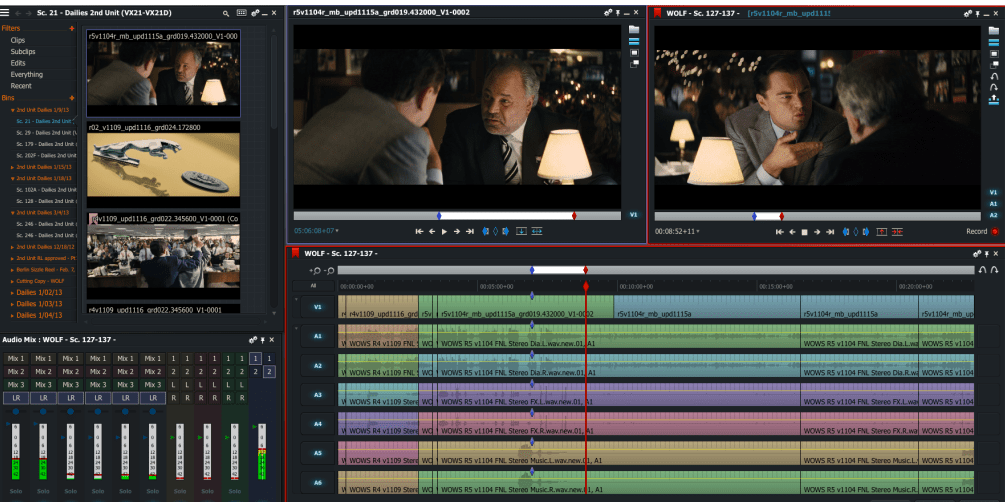Click Mix 2 on the first mixer channel
This screenshot has width=1005, height=502.
click(x=15, y=371)
